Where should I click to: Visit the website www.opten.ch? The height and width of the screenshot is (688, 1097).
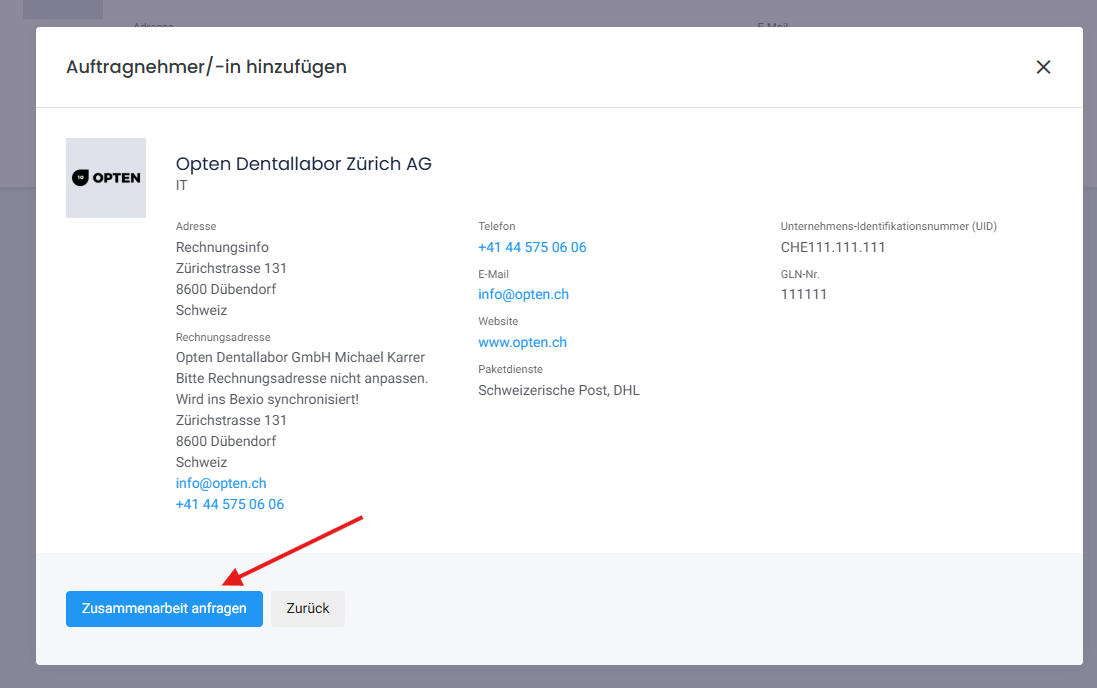(x=523, y=342)
